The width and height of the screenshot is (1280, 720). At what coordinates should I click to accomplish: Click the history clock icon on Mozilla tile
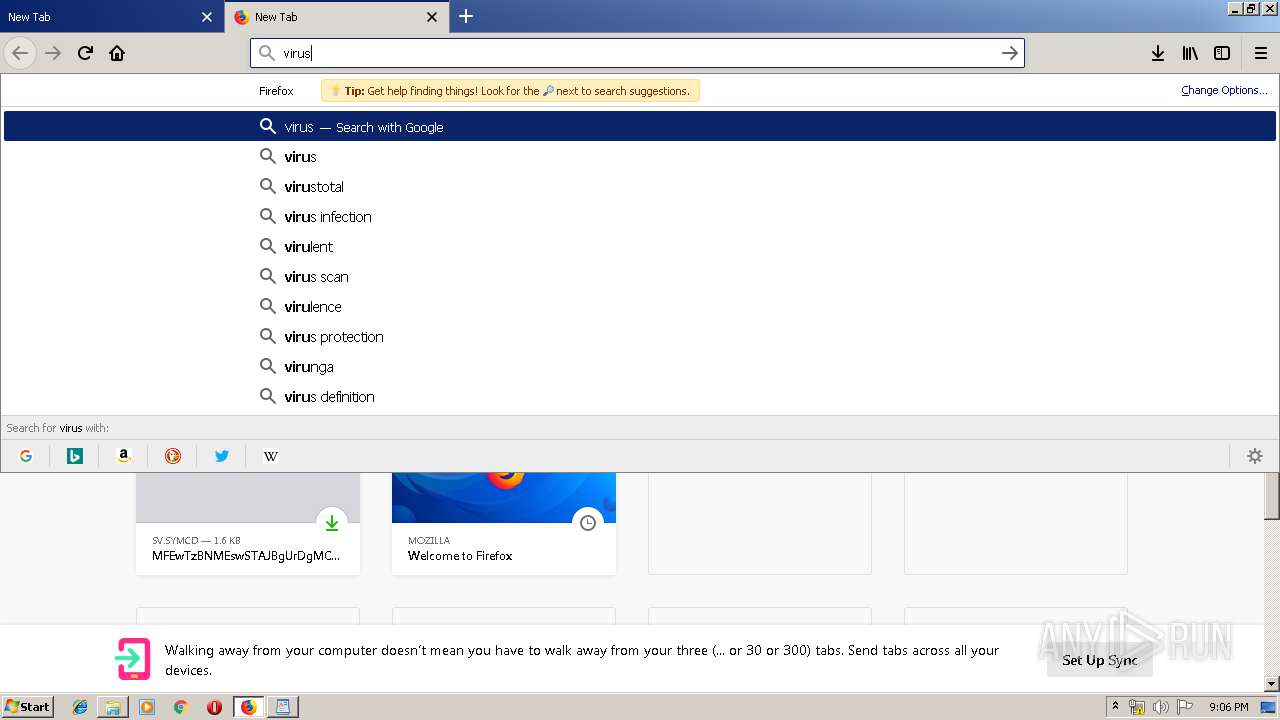[x=588, y=523]
